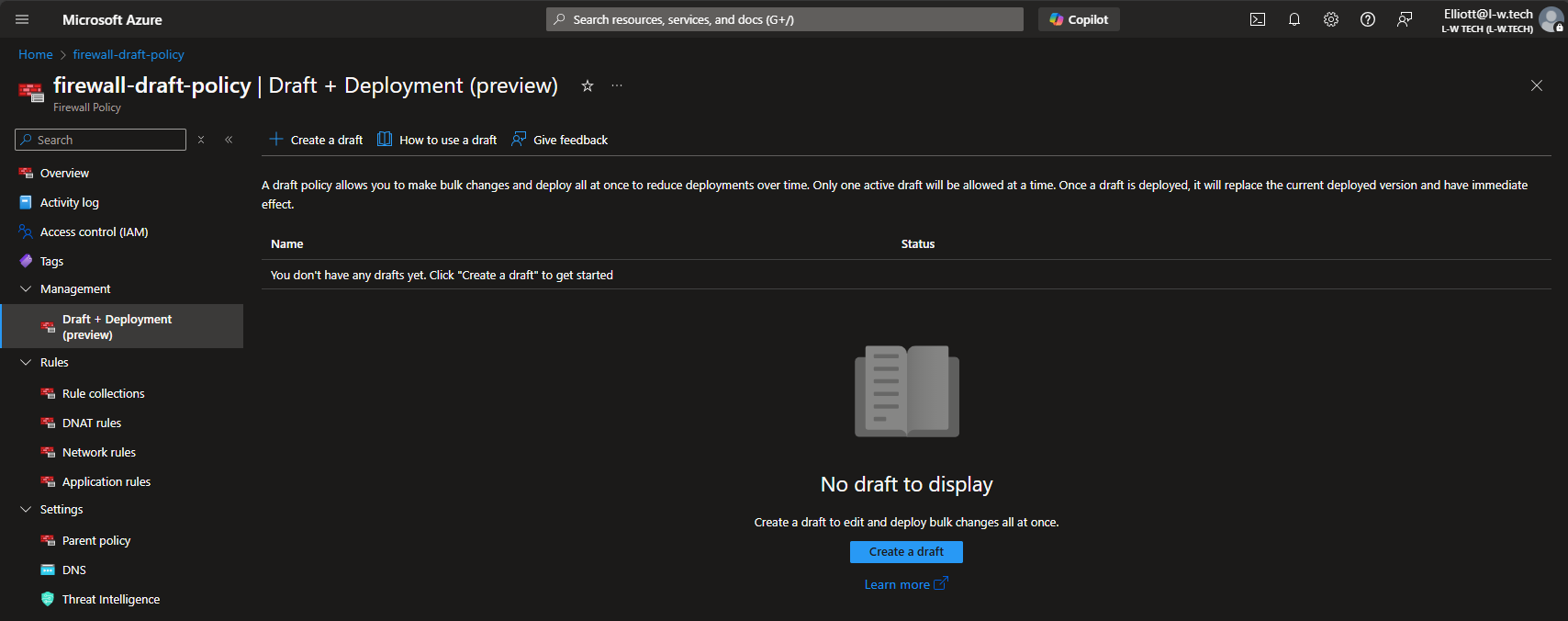Close the firewall policy blade
This screenshot has width=1568, height=621.
(1537, 85)
